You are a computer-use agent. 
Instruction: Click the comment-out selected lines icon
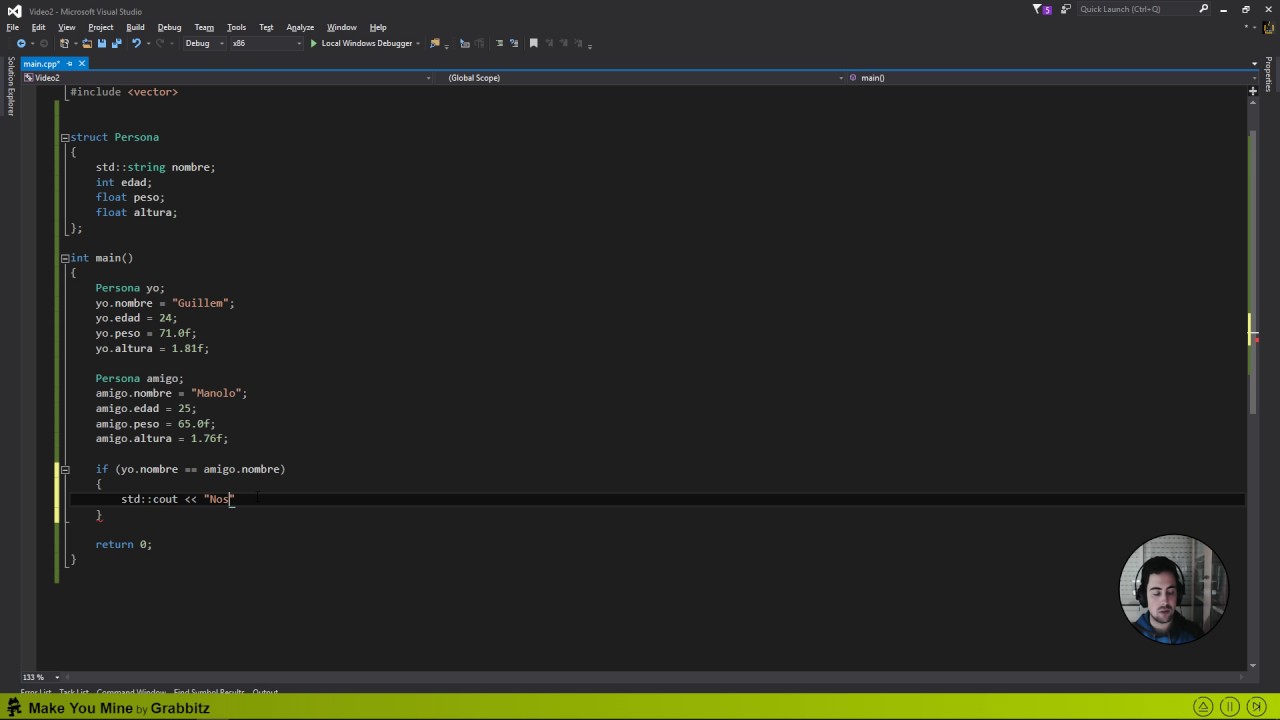500,43
